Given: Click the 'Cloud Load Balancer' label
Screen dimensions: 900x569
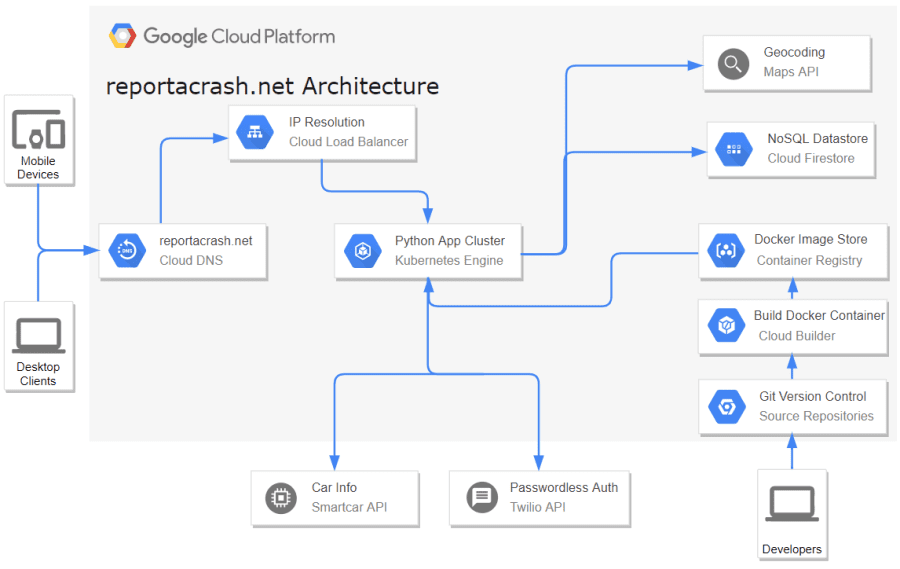Looking at the screenshot, I should [348, 142].
